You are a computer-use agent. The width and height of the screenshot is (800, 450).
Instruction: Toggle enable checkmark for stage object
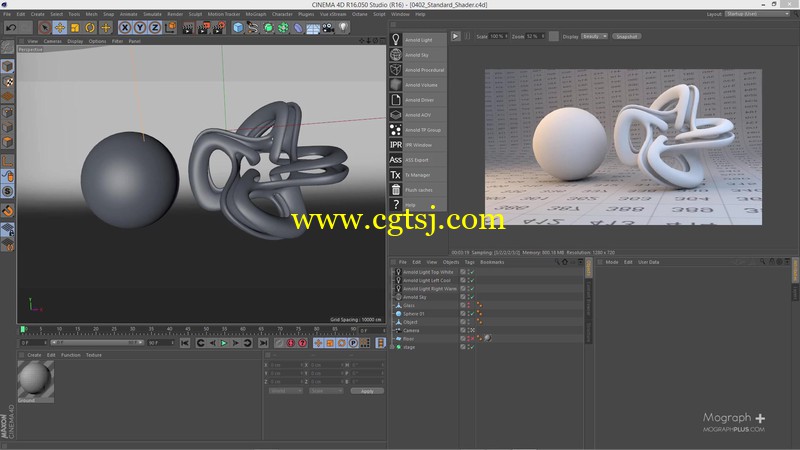(x=472, y=347)
